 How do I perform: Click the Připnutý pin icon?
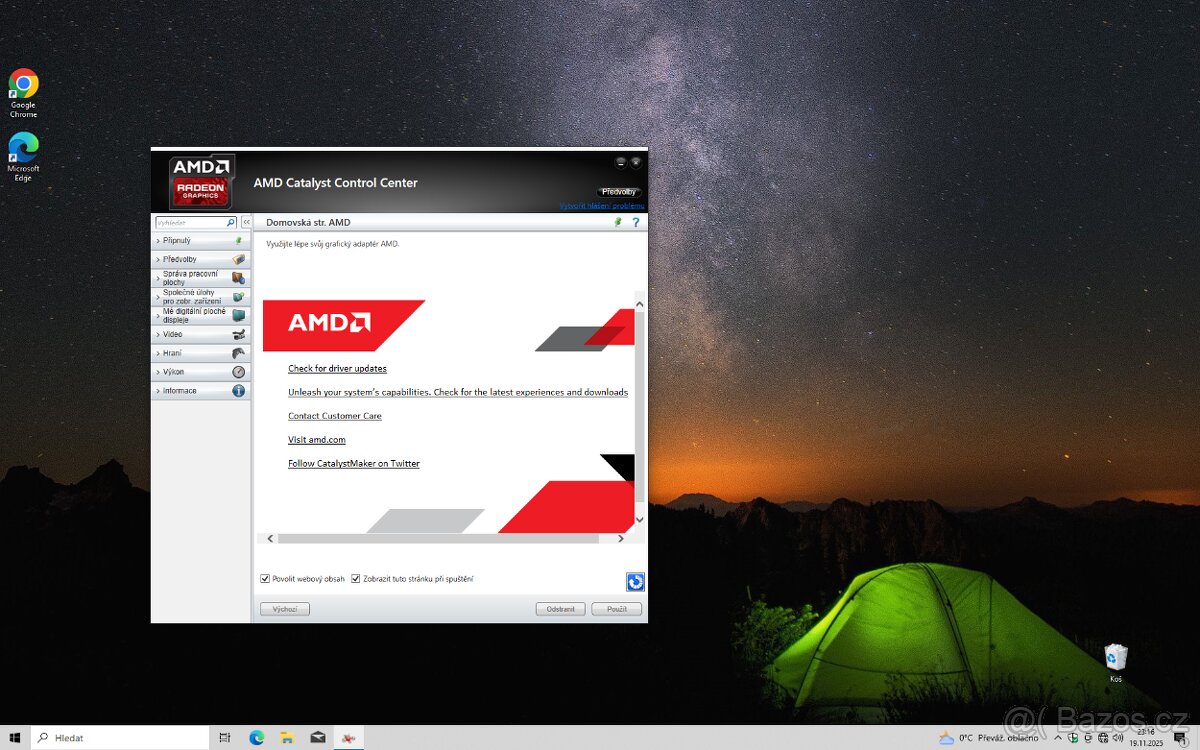pyautogui.click(x=238, y=240)
